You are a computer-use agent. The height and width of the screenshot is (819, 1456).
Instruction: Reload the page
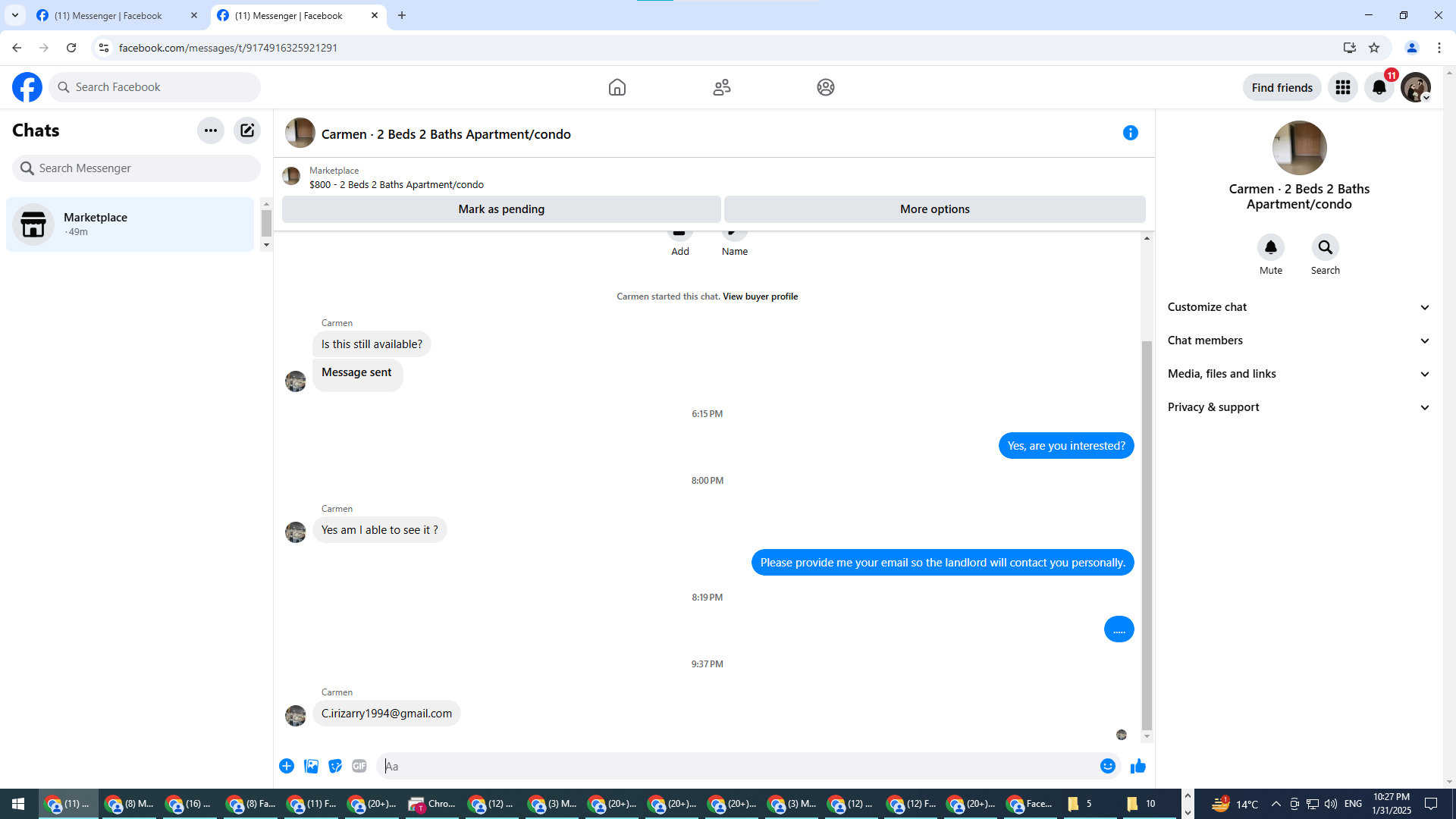pos(71,48)
